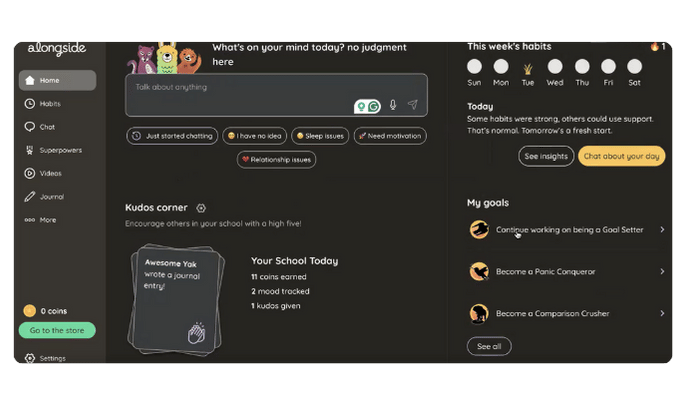
Task: Toggle the Wed habit circle
Action: 555,66
